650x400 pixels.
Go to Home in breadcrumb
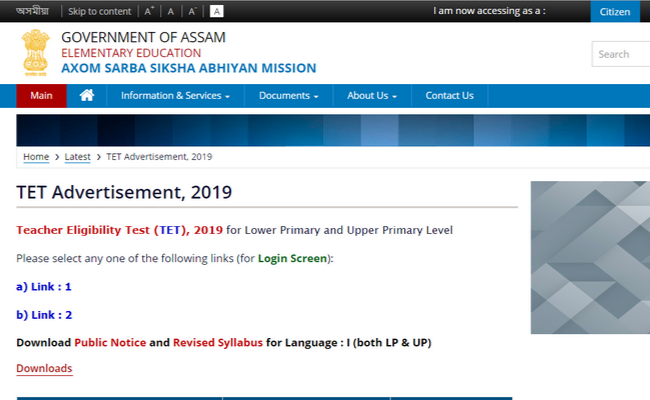[36, 157]
